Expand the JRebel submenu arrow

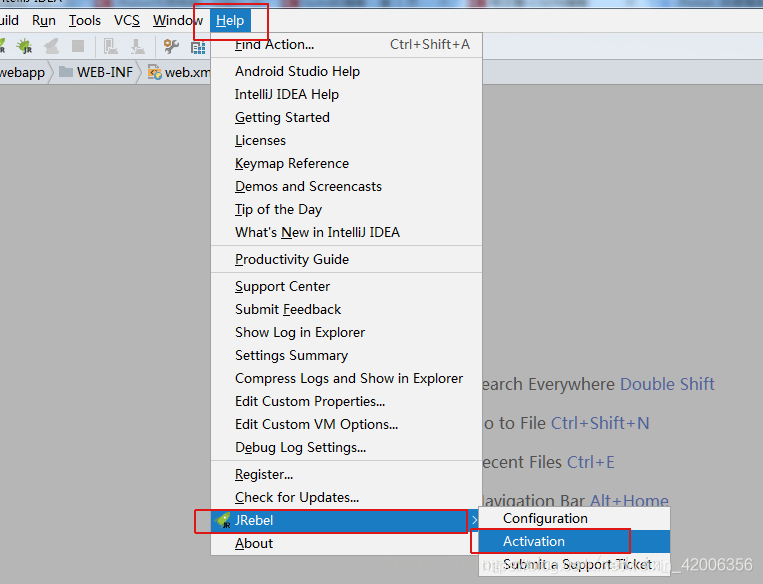pyautogui.click(x=474, y=521)
